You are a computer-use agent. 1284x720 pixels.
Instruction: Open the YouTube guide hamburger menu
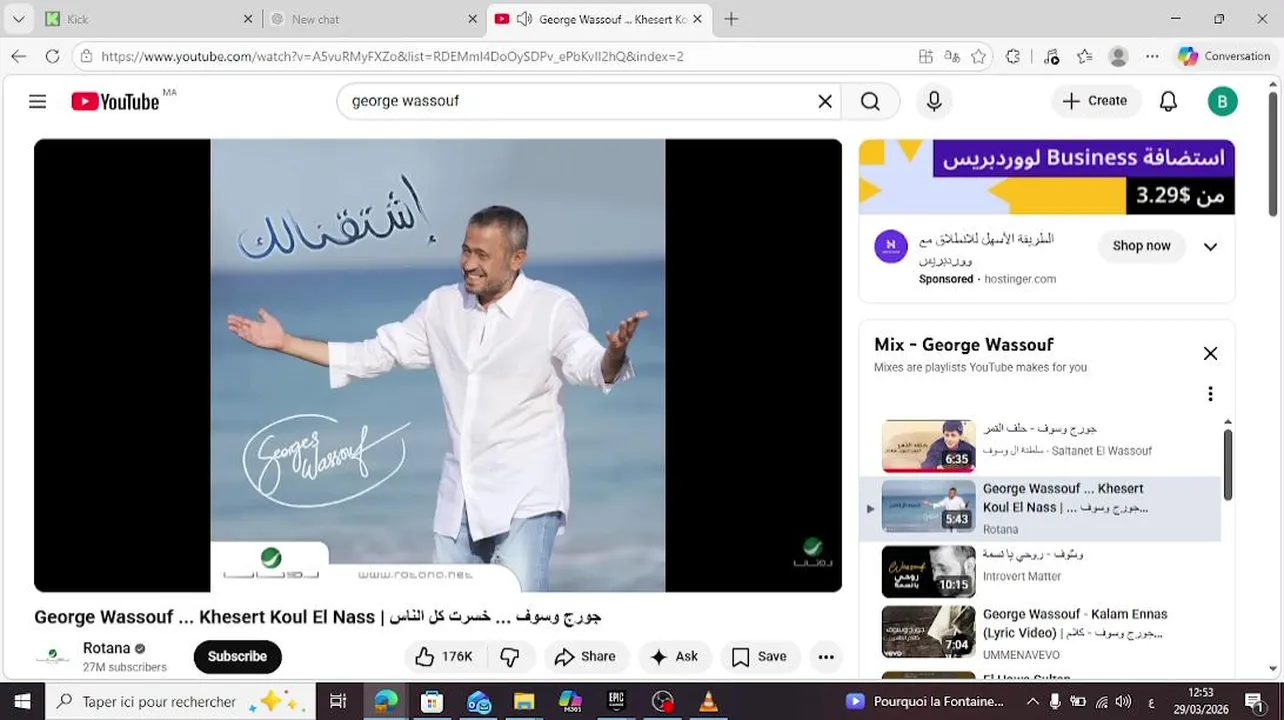coord(37,101)
